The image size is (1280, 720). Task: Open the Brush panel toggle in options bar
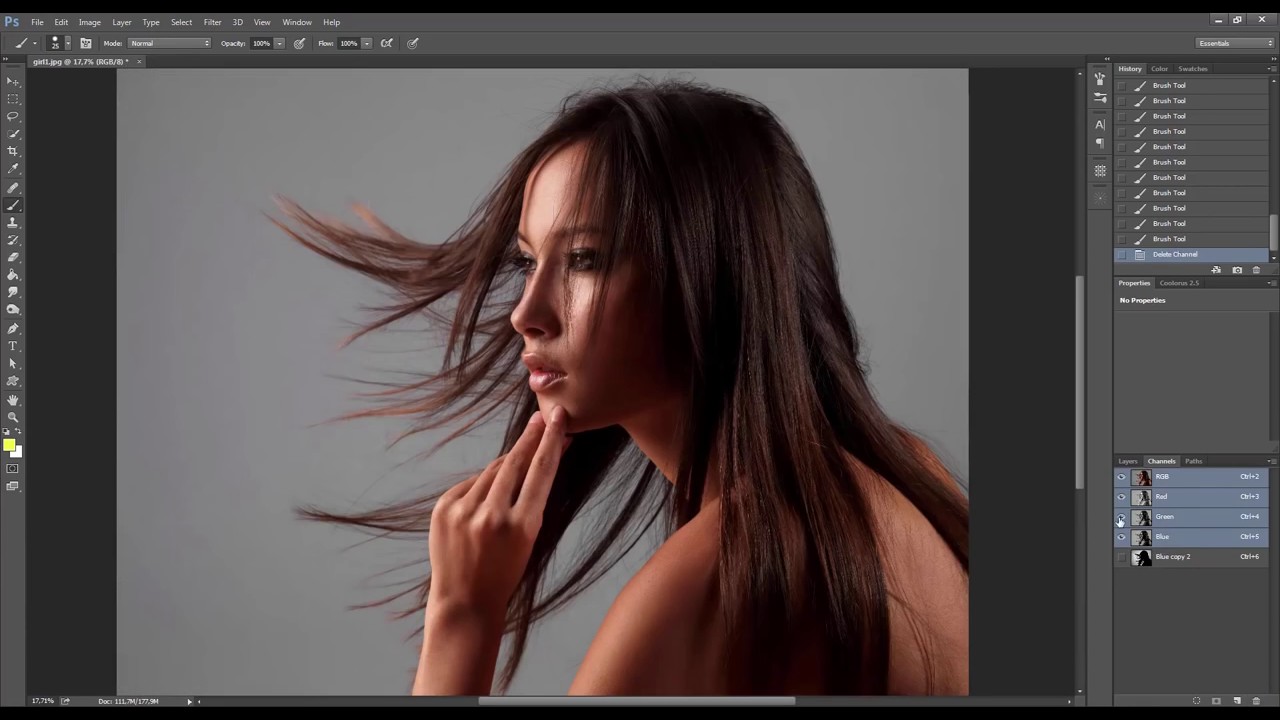(86, 43)
